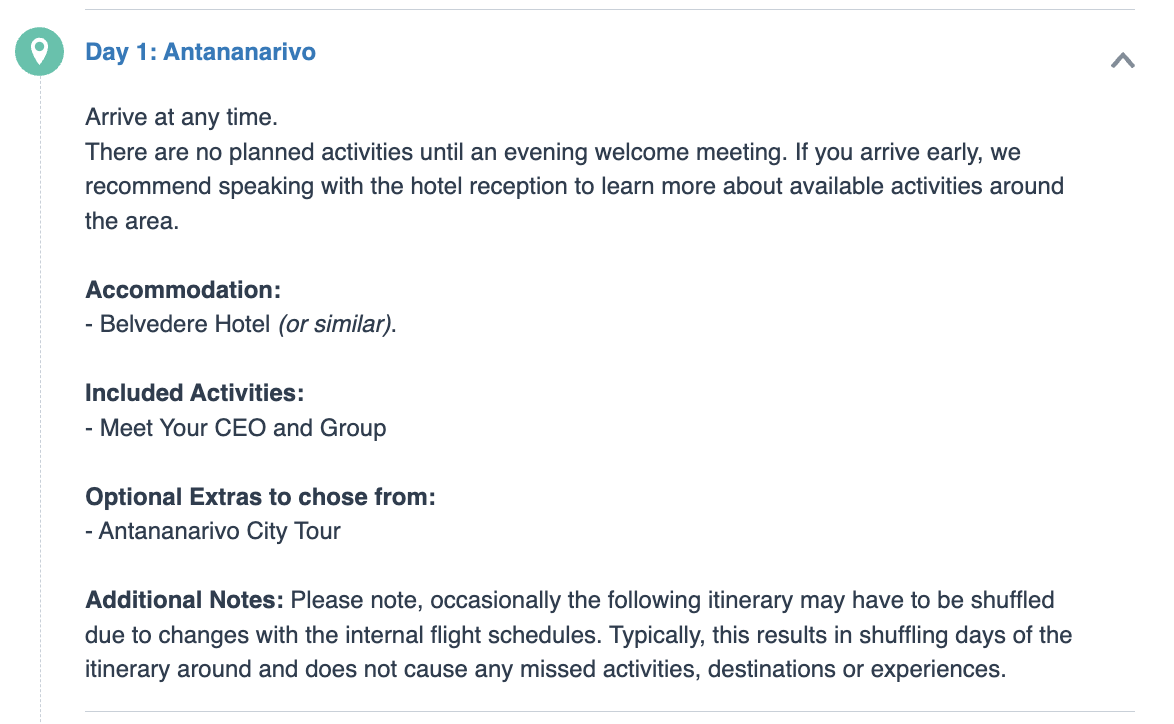Click the 'Arrive at any time.' line
The image size is (1174, 724).
pos(181,118)
